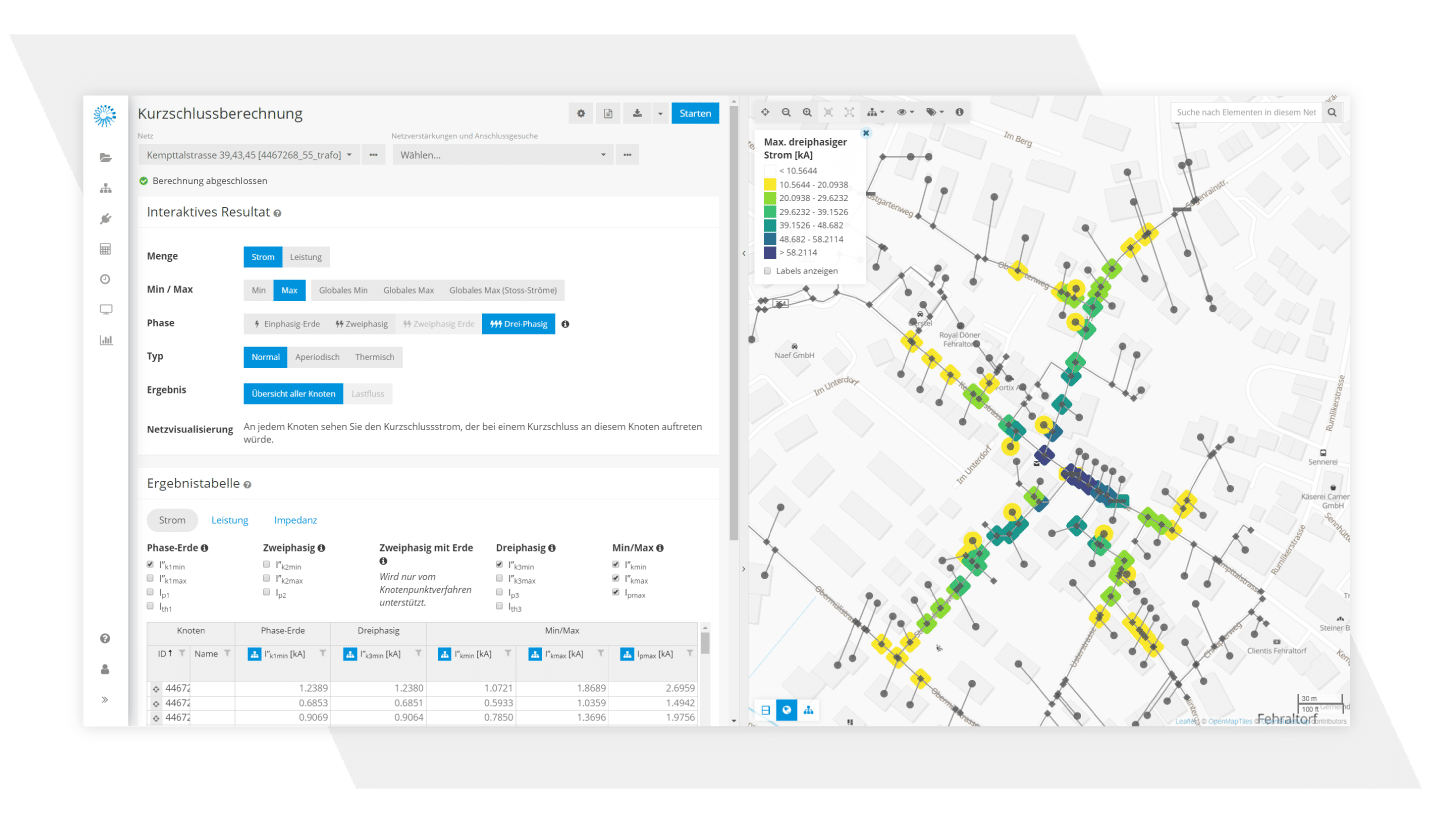Open the help question mark in sidebar

(x=105, y=638)
